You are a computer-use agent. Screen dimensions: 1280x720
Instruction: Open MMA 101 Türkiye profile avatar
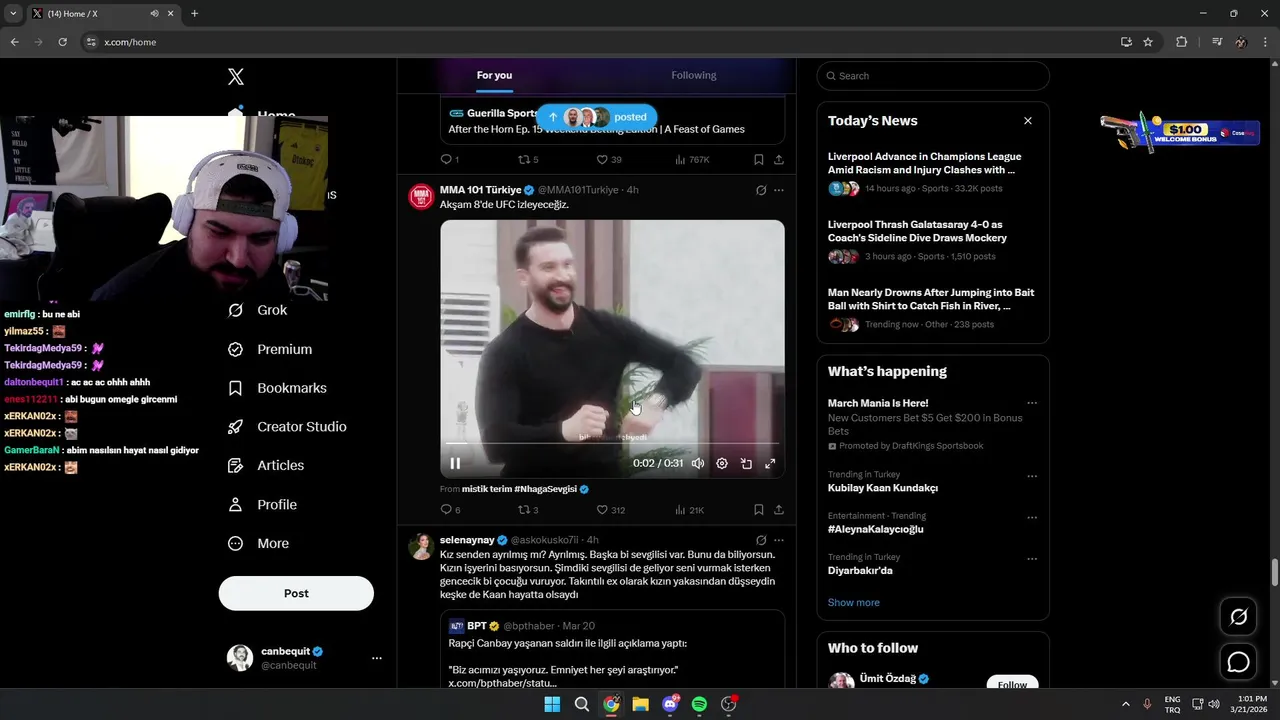pyautogui.click(x=421, y=196)
